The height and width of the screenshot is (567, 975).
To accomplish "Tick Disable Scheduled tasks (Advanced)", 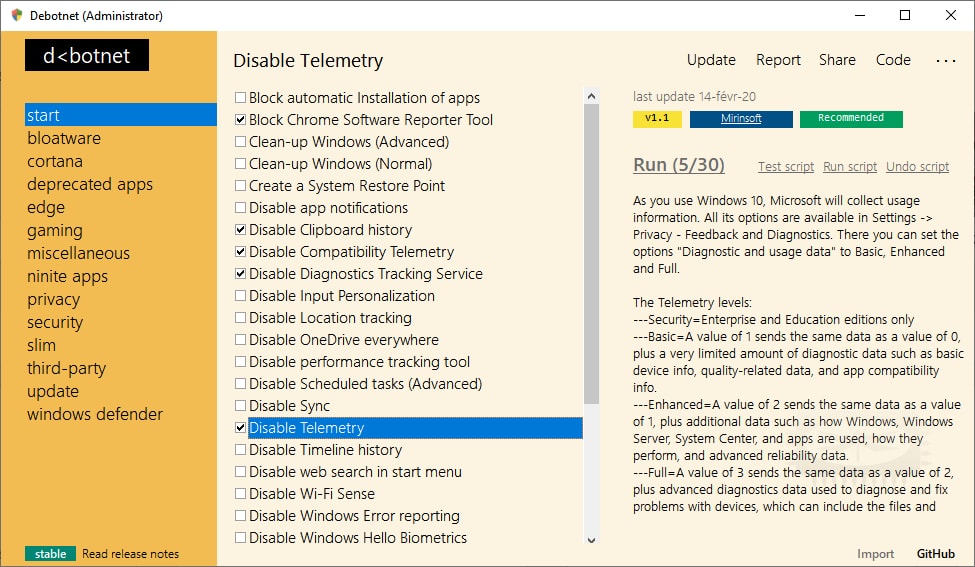I will 240,384.
